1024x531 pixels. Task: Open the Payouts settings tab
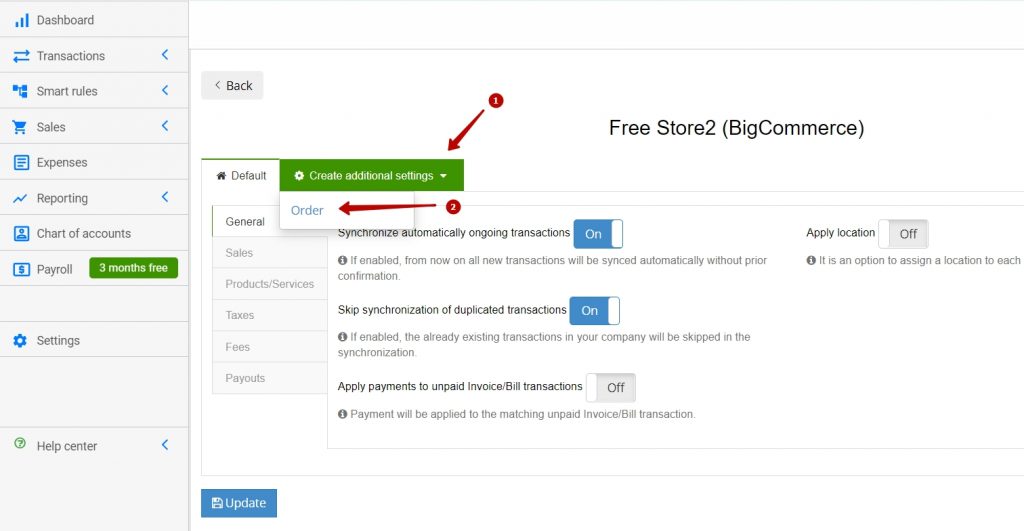[269, 378]
